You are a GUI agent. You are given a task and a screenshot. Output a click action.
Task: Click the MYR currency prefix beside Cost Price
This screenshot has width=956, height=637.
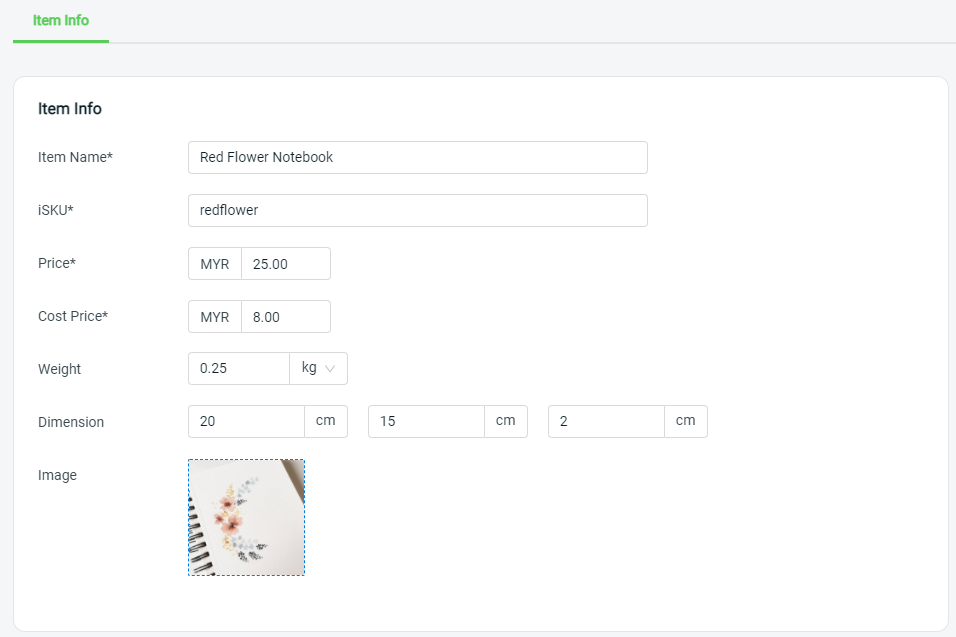(215, 316)
